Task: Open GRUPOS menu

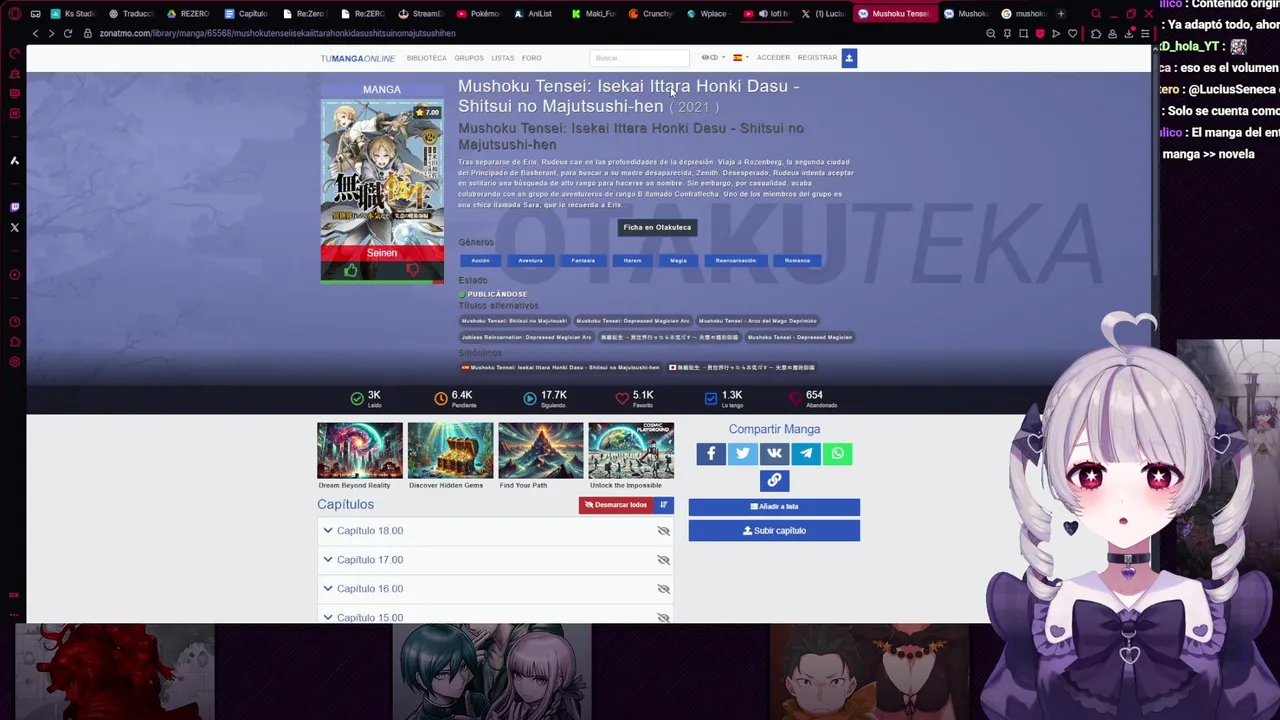Action: tap(469, 58)
